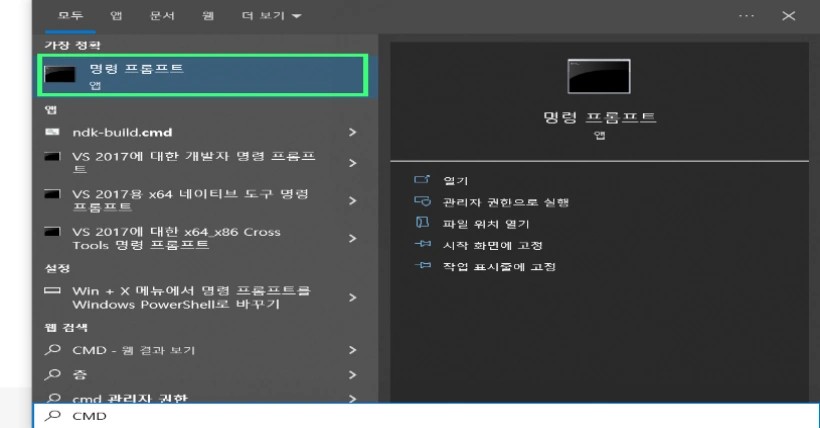The width and height of the screenshot is (820, 428).
Task: Click the black Command Prompt icon in best match
Action: point(60,74)
